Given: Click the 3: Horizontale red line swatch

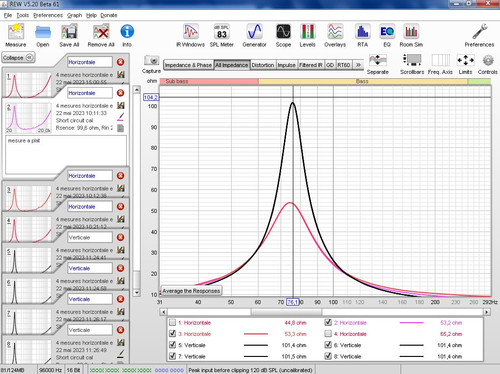Looking at the screenshot, I should click(256, 334).
